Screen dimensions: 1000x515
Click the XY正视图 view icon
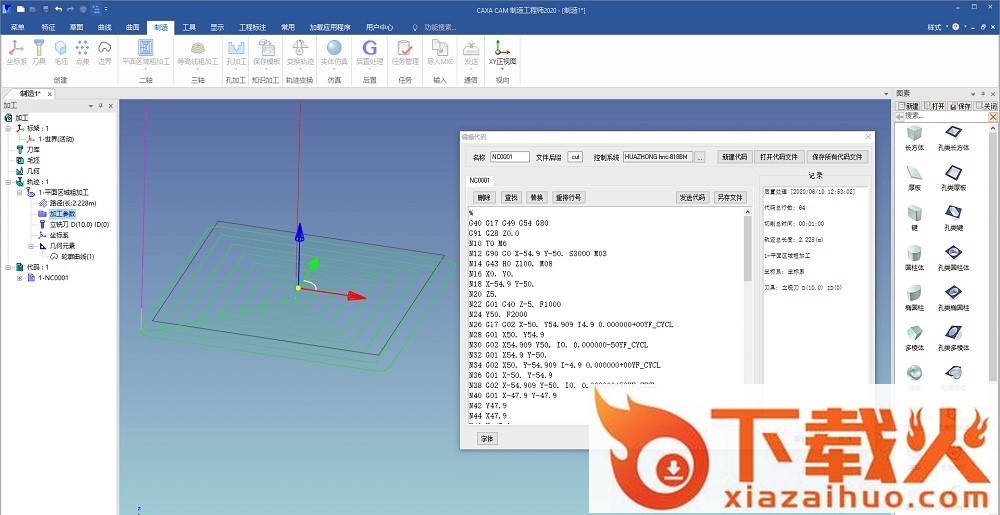click(503, 52)
